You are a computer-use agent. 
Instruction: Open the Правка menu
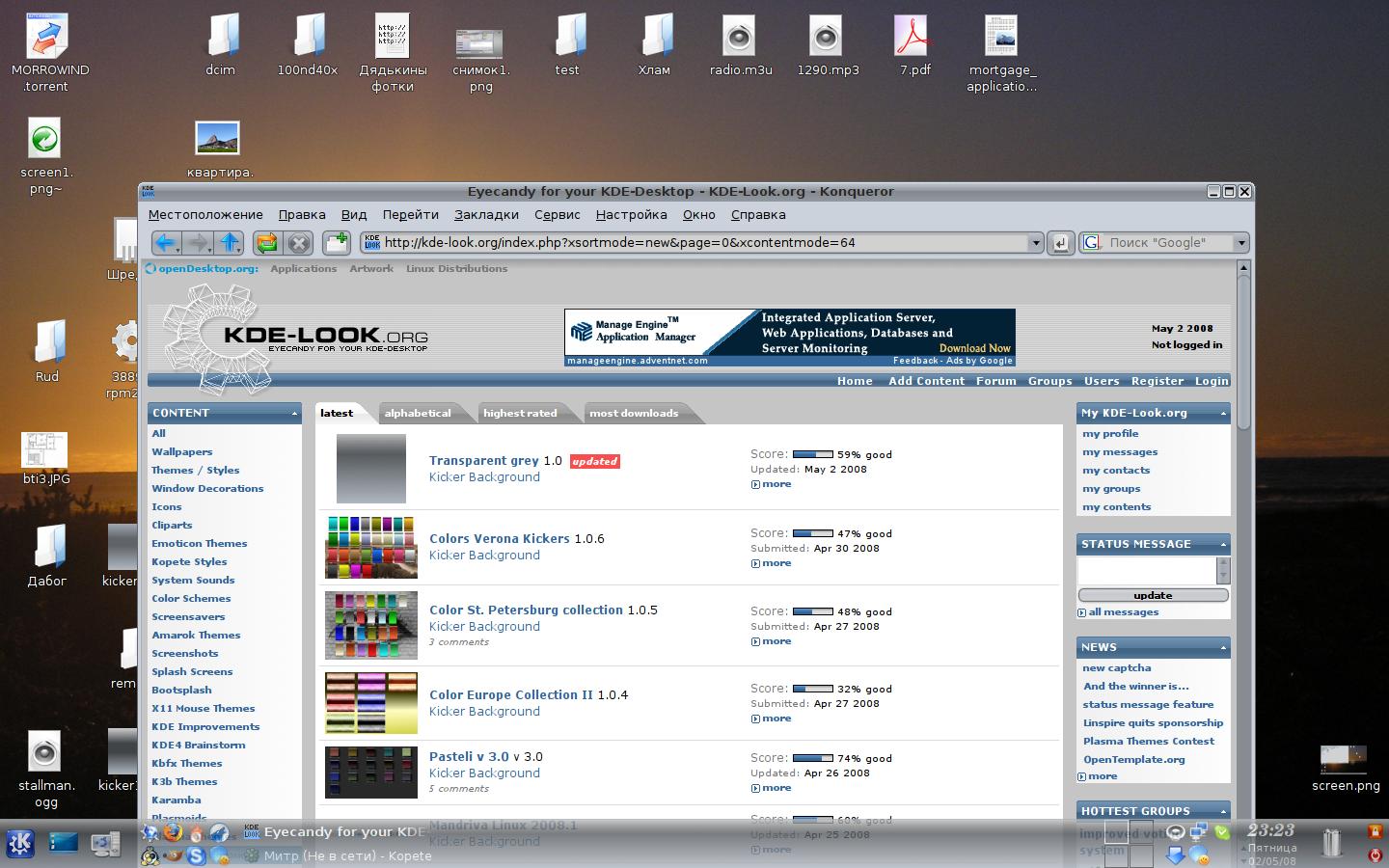pyautogui.click(x=302, y=215)
